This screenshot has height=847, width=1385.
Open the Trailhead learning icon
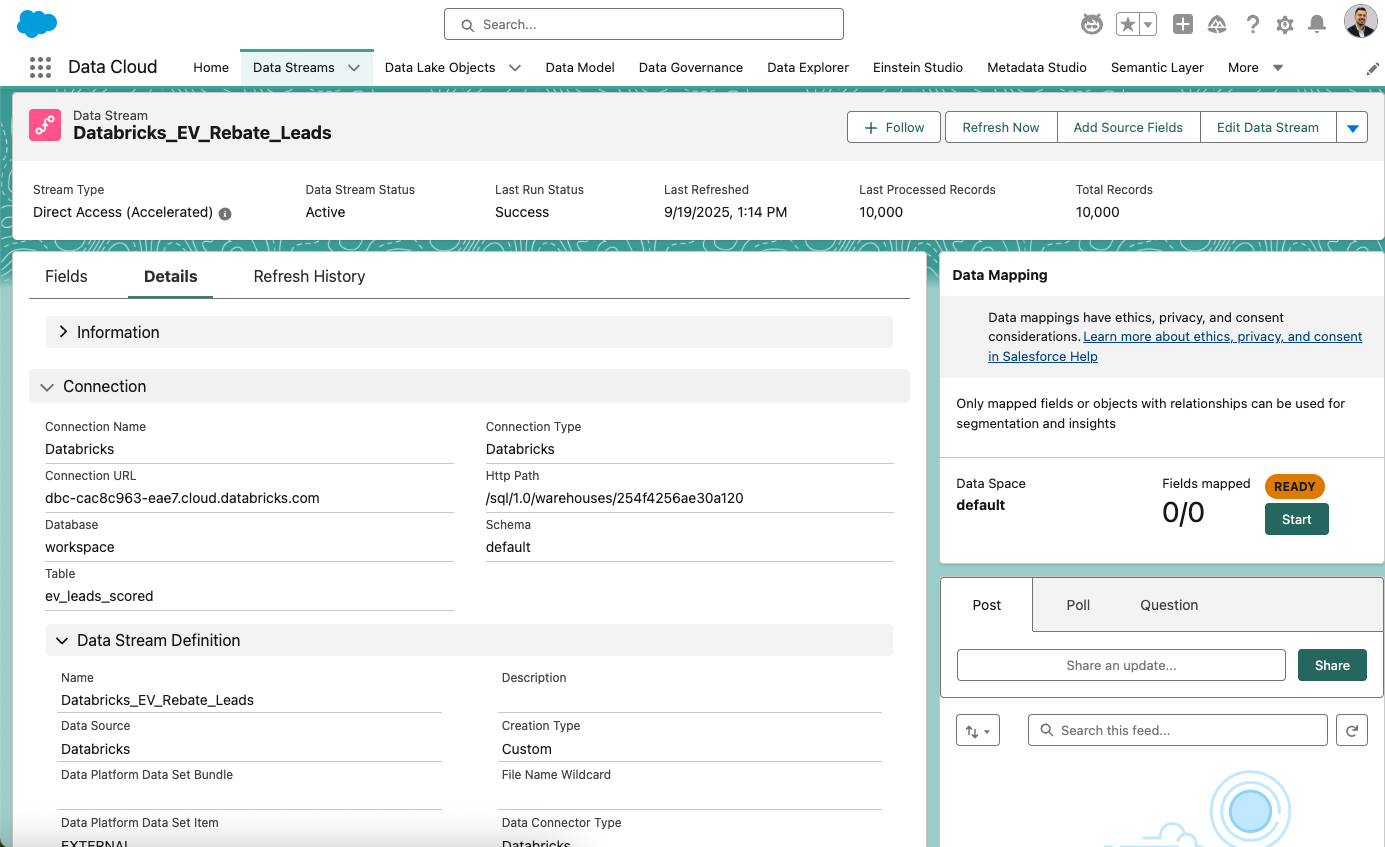pyautogui.click(x=1217, y=24)
